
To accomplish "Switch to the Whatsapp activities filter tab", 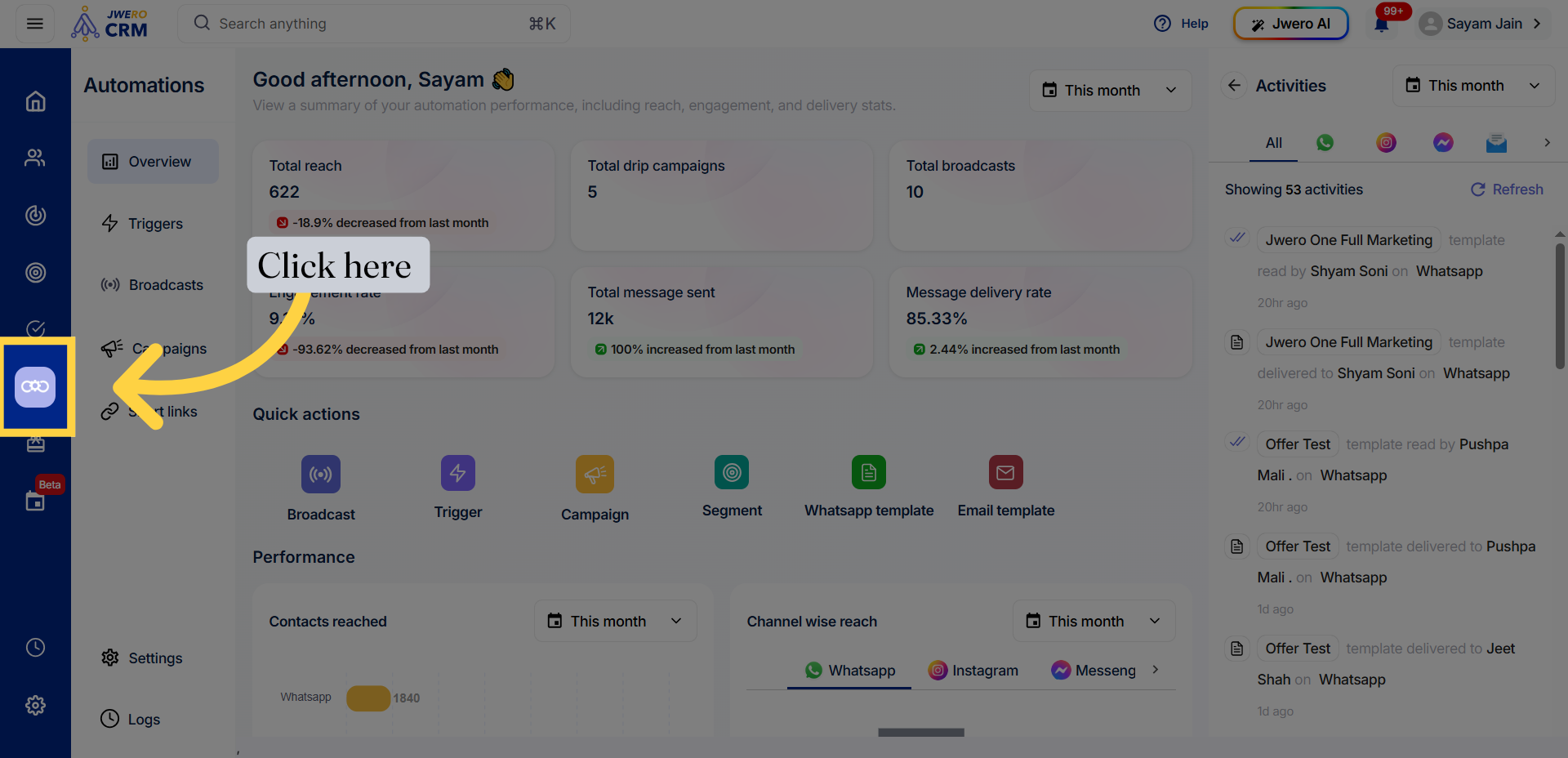I will 1325,142.
